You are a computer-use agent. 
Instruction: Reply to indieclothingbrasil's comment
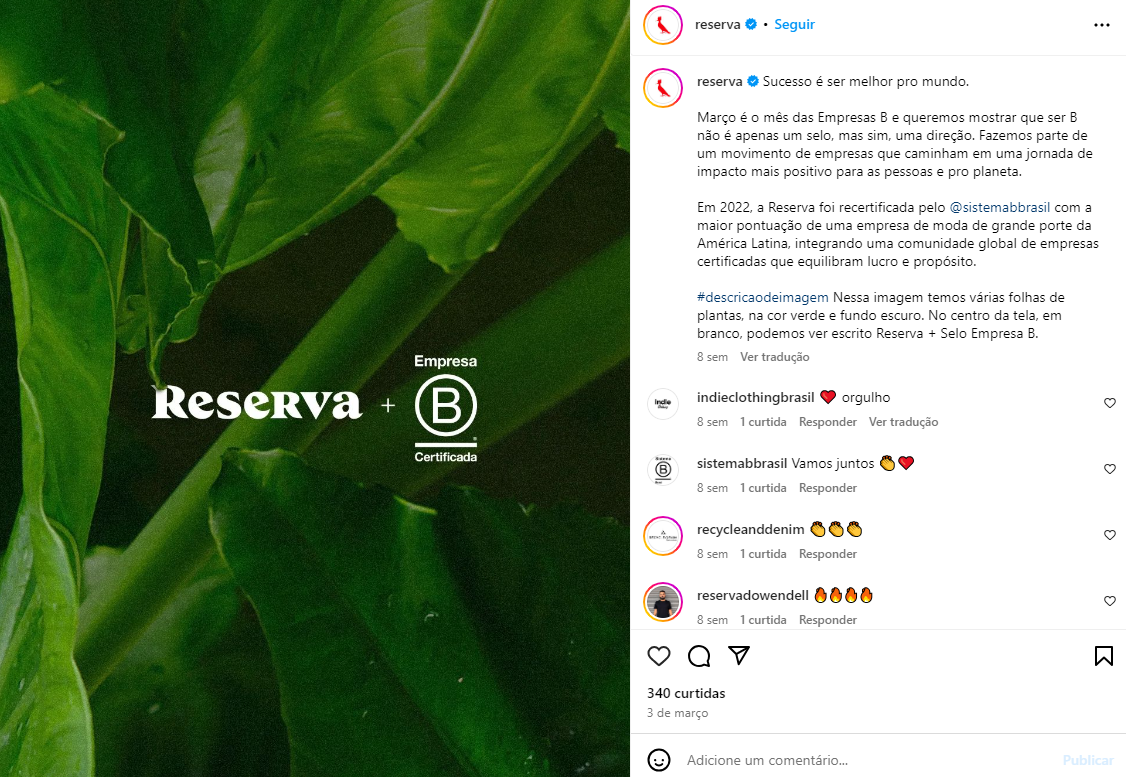pos(827,422)
